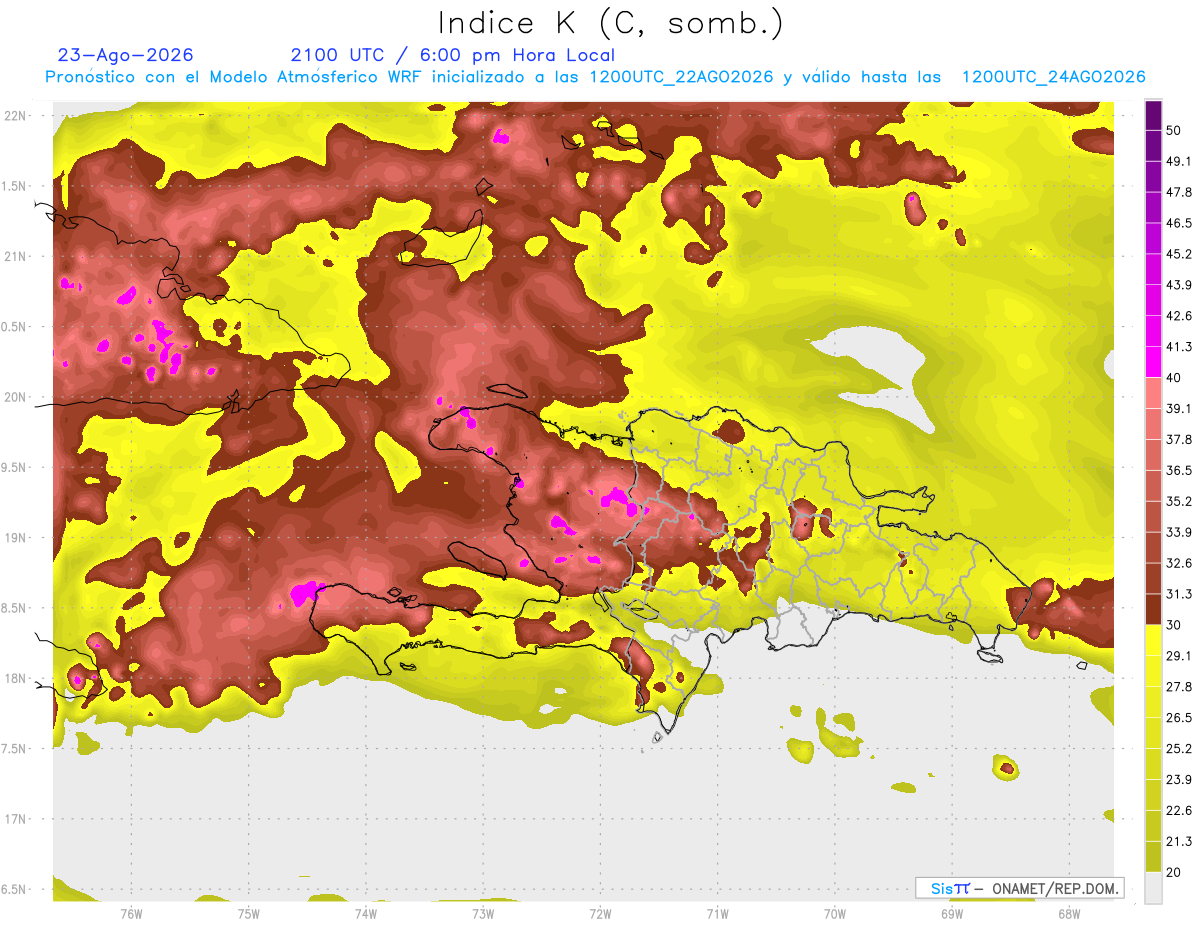
Task: Click the longitude label "69W"
Action: 951,914
